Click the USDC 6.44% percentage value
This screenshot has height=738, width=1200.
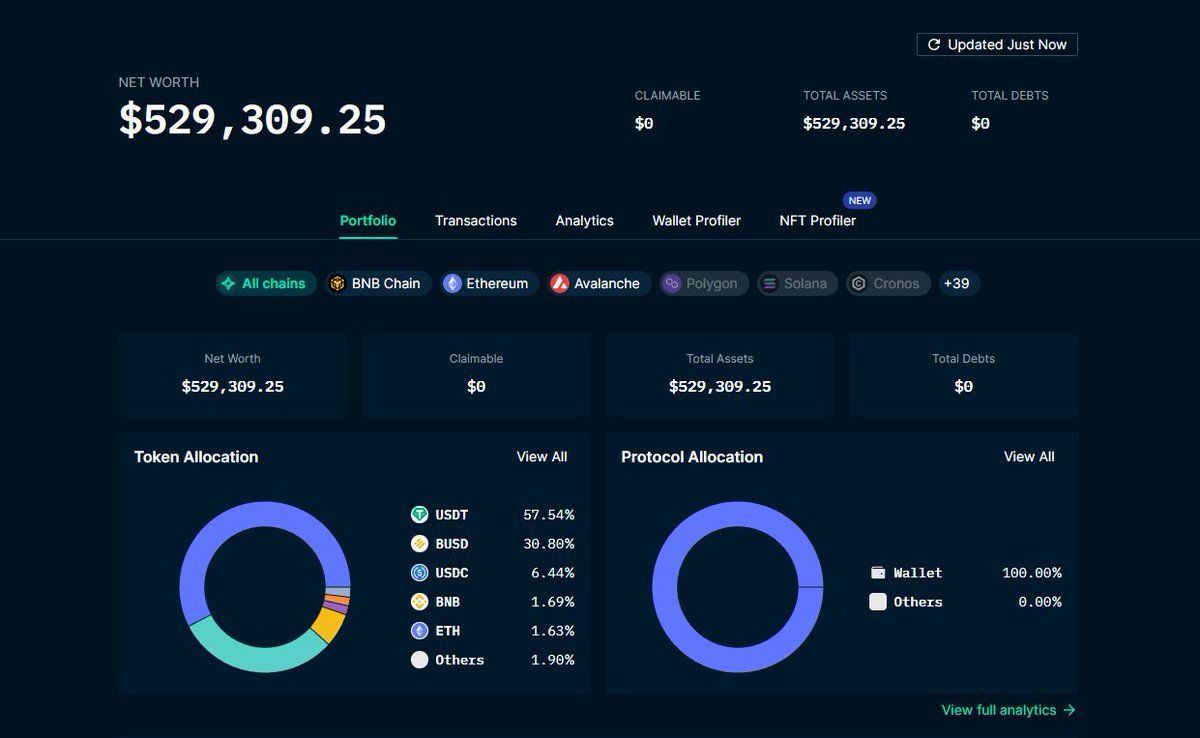pyautogui.click(x=552, y=573)
